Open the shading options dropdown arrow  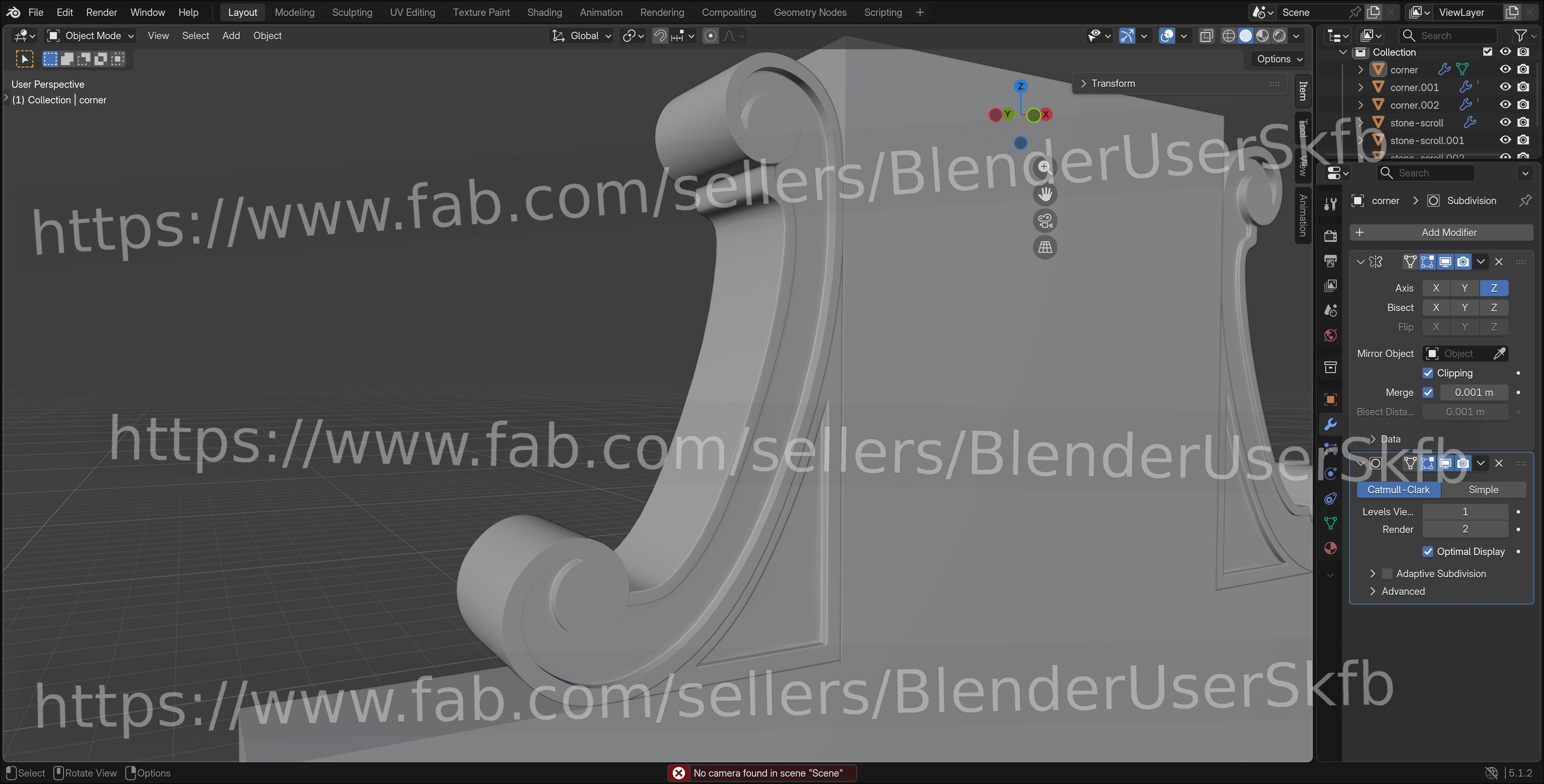tap(1296, 36)
